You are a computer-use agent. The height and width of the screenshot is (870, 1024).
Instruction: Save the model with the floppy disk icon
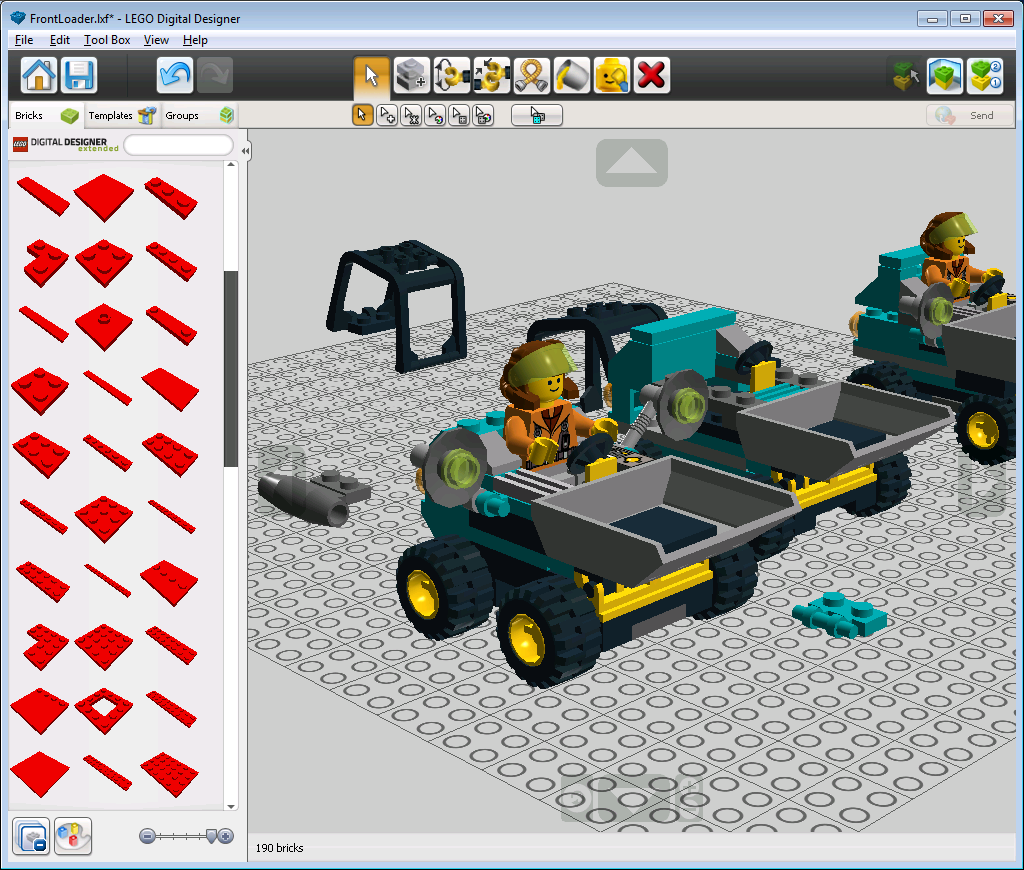(79, 75)
